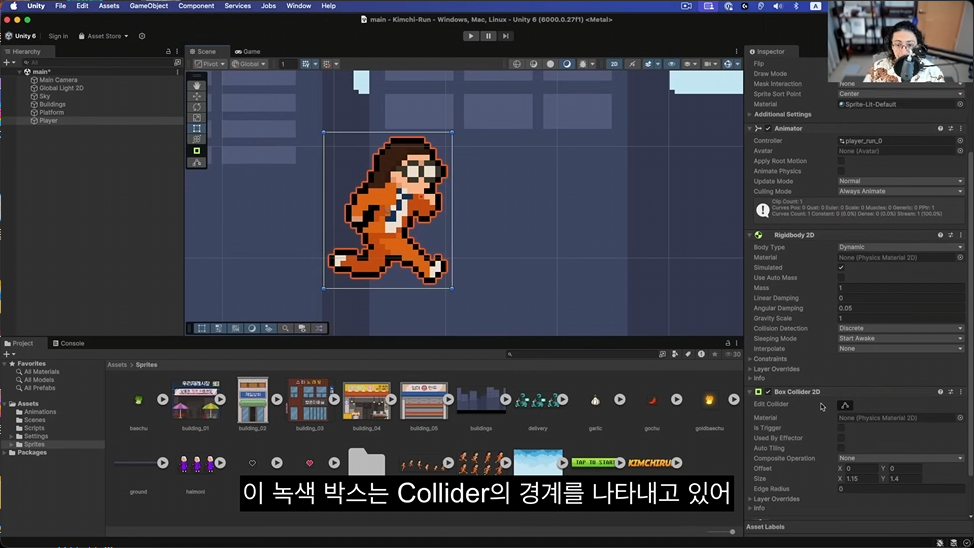The width and height of the screenshot is (974, 548).
Task: Toggle Animator component enabled checkbox
Action: click(x=768, y=129)
